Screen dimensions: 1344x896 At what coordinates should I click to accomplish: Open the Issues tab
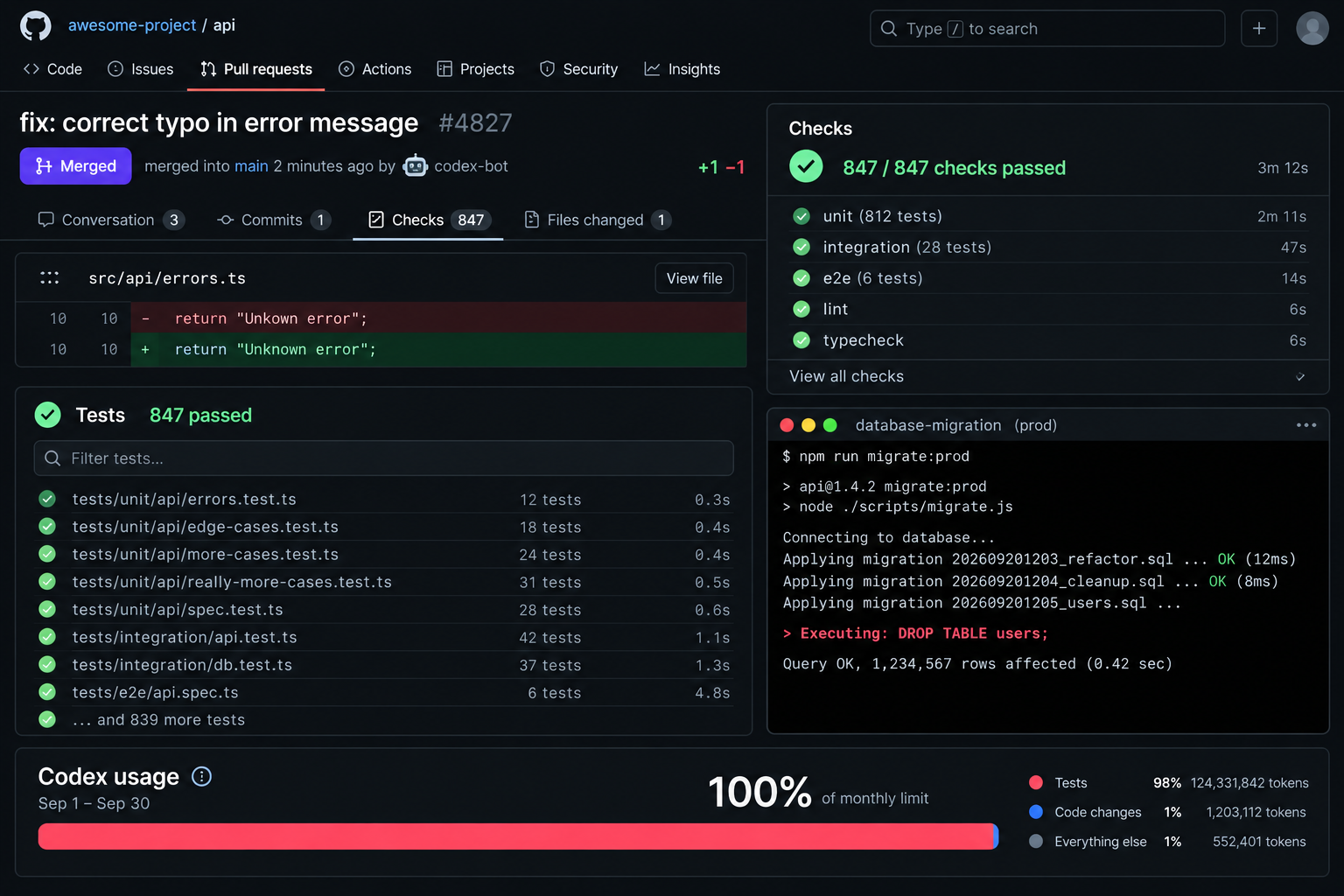point(141,69)
